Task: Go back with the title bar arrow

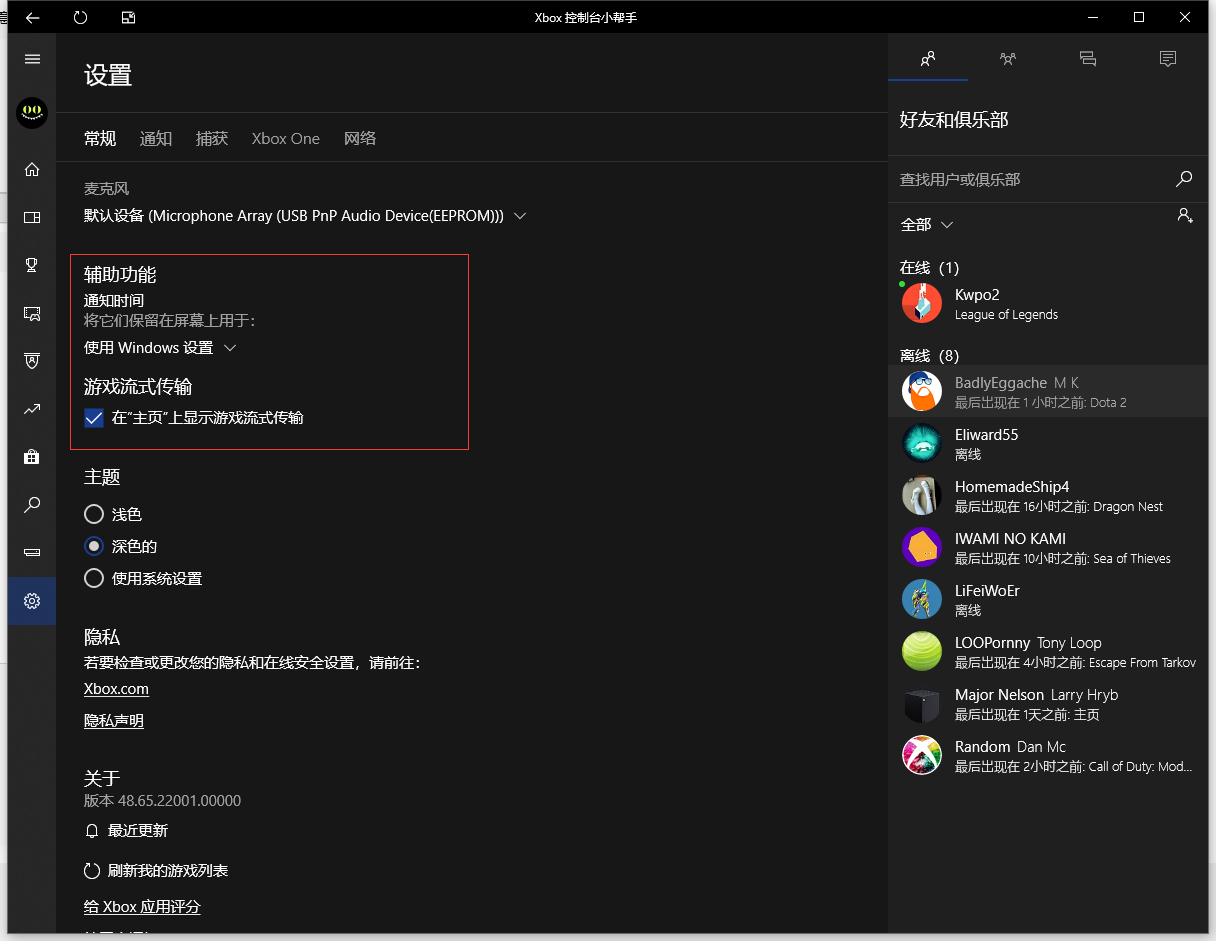Action: click(32, 17)
